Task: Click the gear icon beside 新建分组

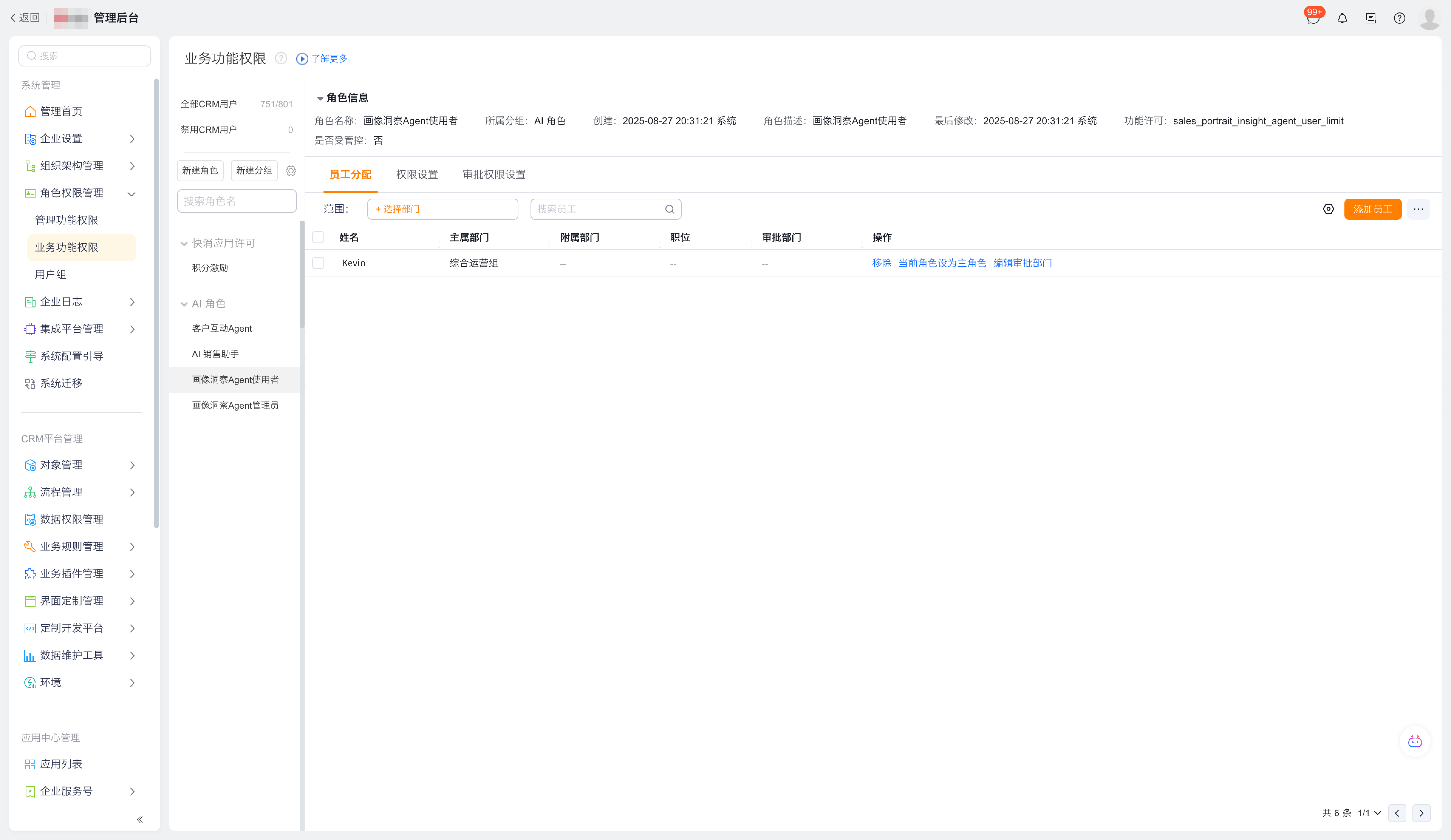Action: pos(291,171)
